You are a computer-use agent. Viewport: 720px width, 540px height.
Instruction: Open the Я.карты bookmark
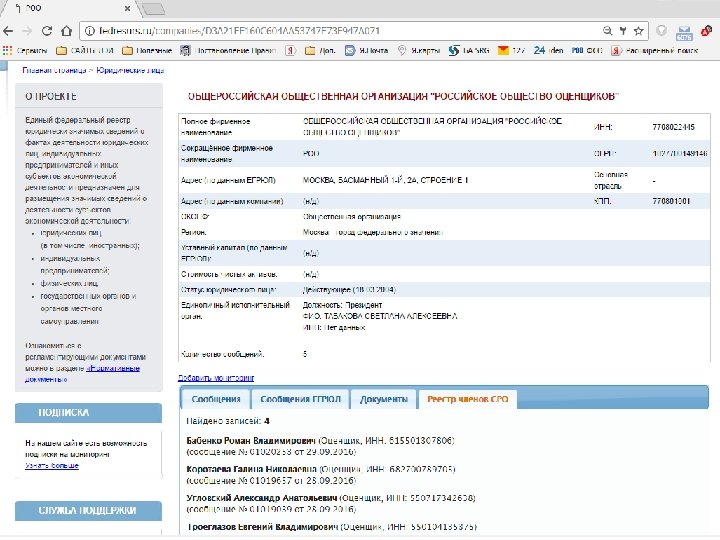pos(419,51)
